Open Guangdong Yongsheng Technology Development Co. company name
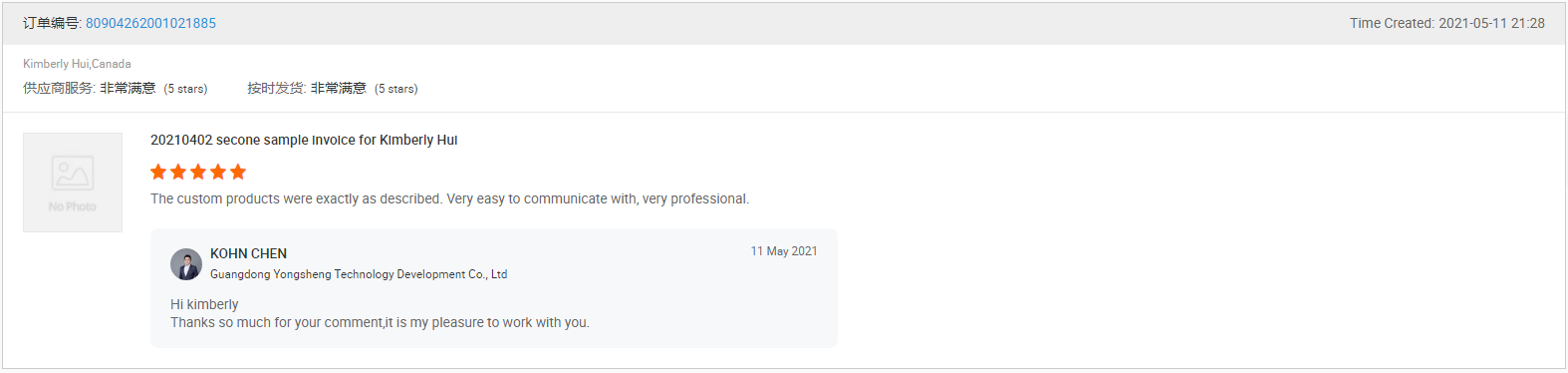The width and height of the screenshot is (1568, 373). pos(359,274)
